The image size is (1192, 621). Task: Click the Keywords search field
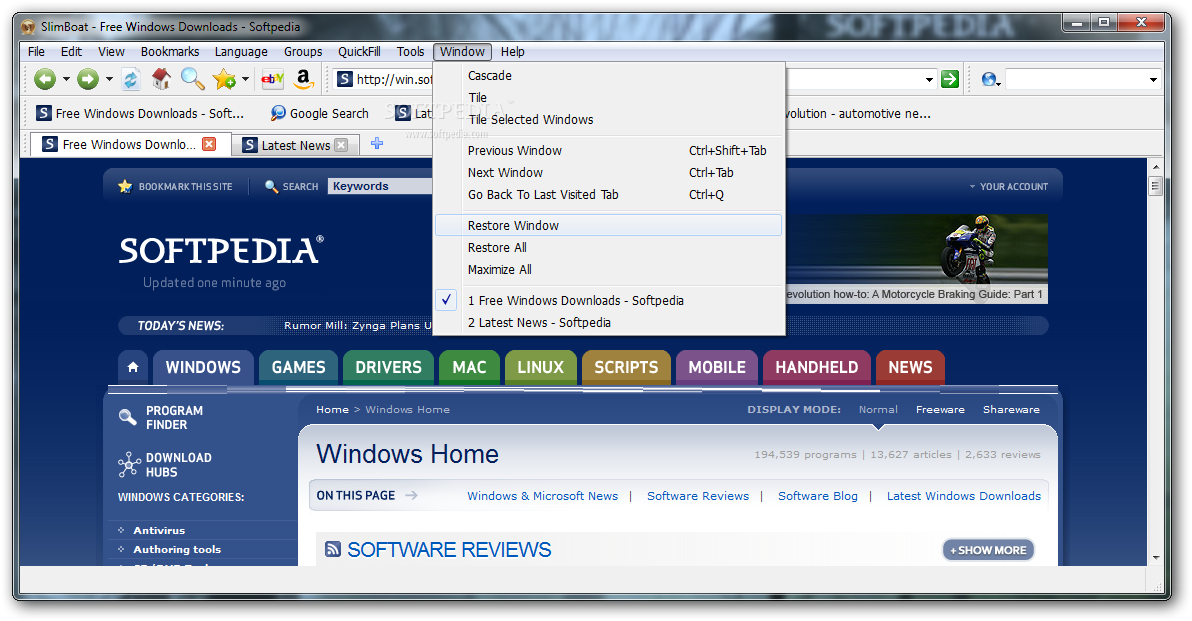pyautogui.click(x=380, y=186)
